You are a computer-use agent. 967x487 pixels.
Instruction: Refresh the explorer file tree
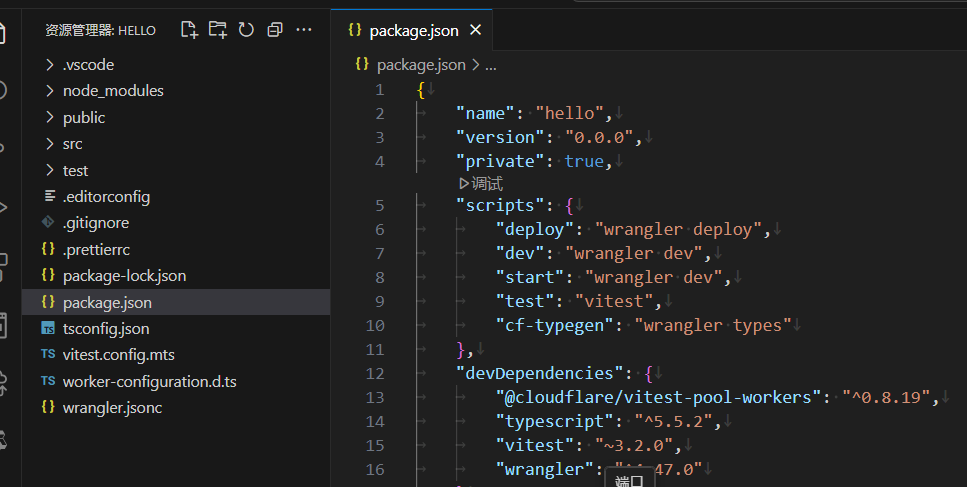tap(246, 30)
